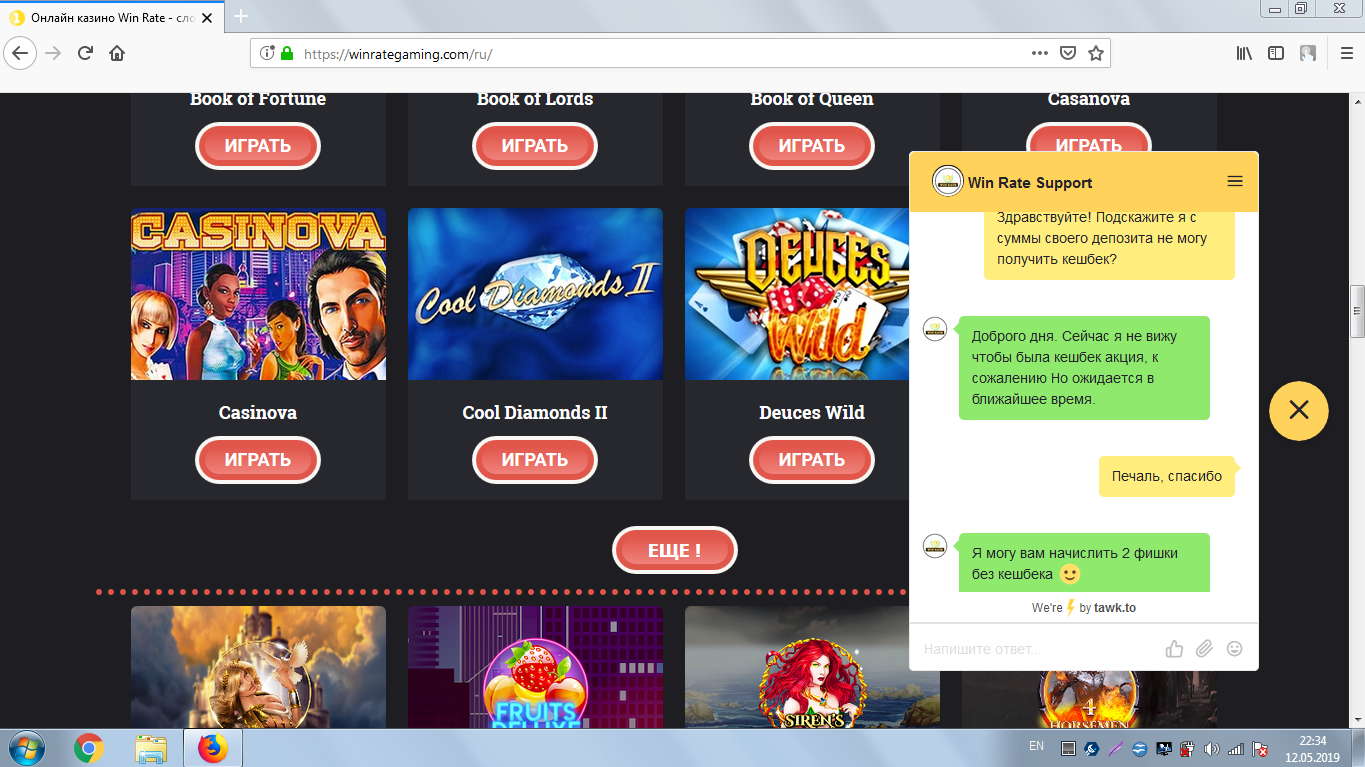Viewport: 1365px width, 767px height.
Task: Close the chat widget with yellow X
Action: pyautogui.click(x=1299, y=410)
